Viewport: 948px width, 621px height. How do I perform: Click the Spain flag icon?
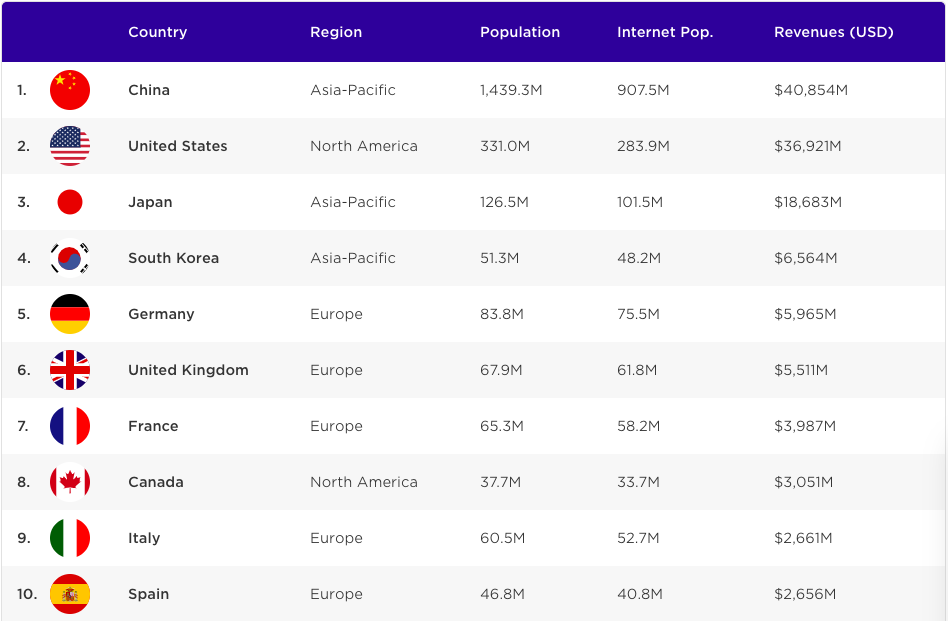(70, 594)
